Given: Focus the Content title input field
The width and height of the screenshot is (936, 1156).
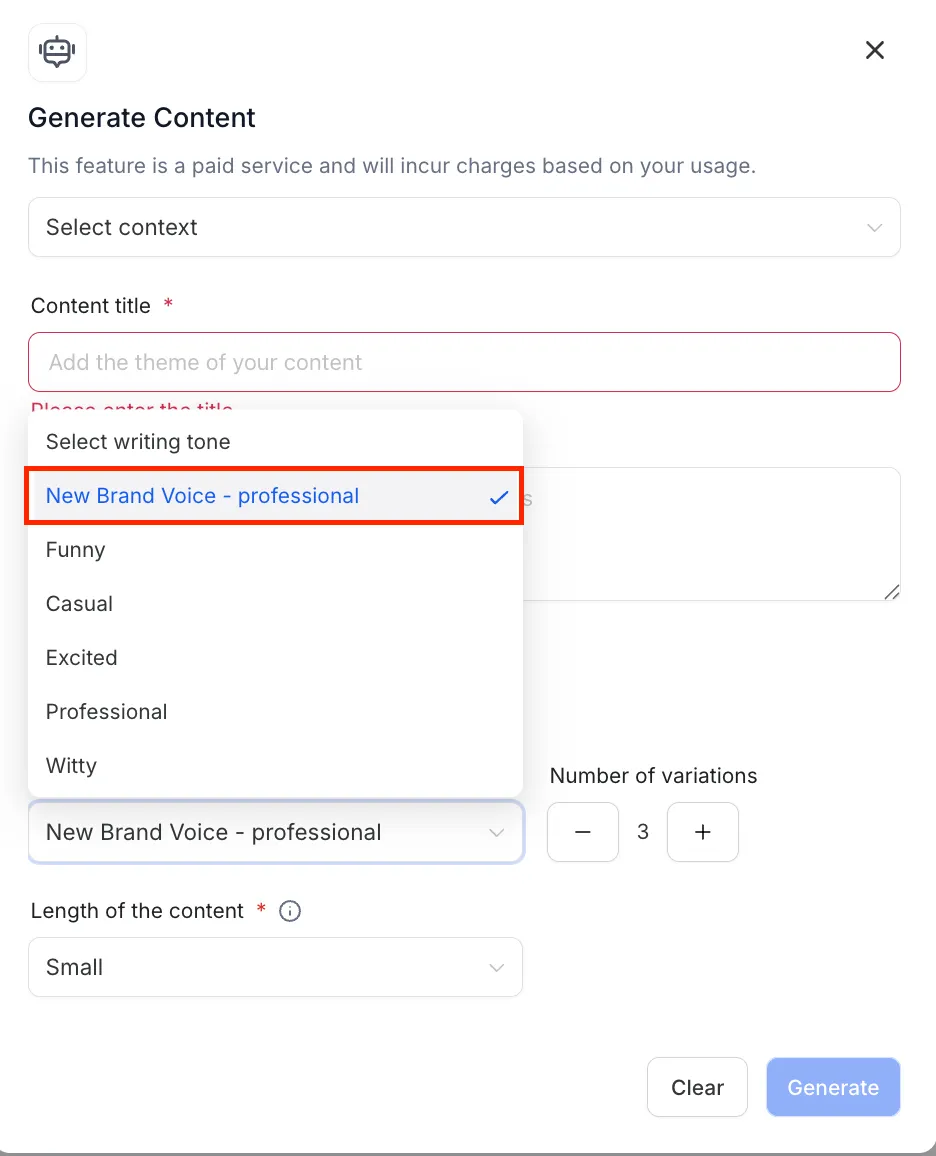Looking at the screenshot, I should 463,362.
